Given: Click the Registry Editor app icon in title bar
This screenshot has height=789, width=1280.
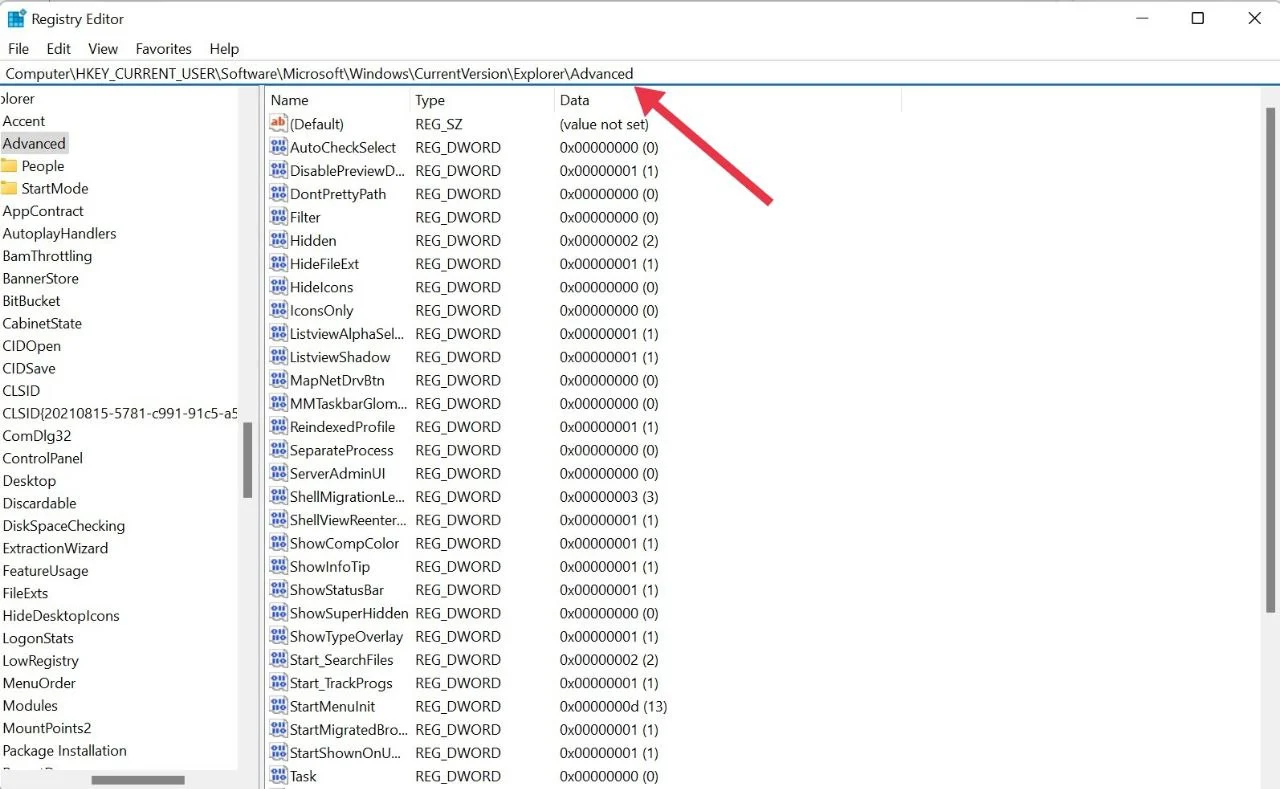Looking at the screenshot, I should [x=17, y=18].
